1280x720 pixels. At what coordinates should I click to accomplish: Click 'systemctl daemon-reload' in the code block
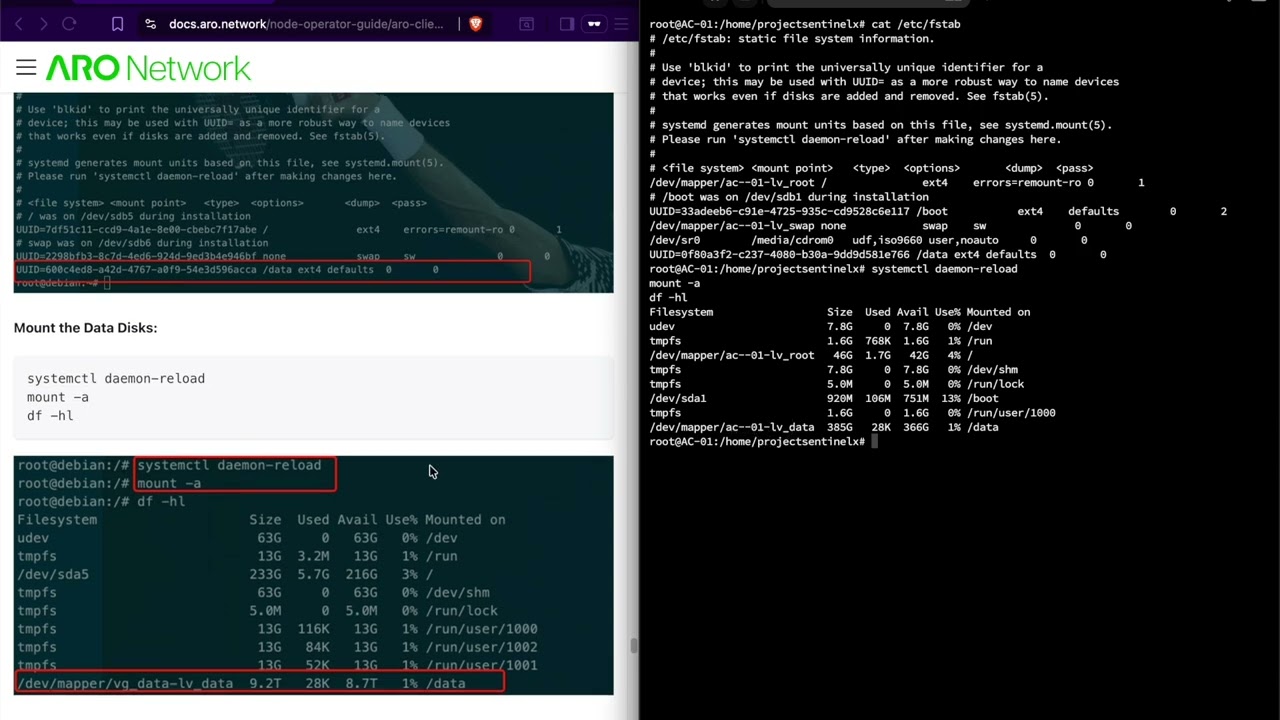(116, 379)
